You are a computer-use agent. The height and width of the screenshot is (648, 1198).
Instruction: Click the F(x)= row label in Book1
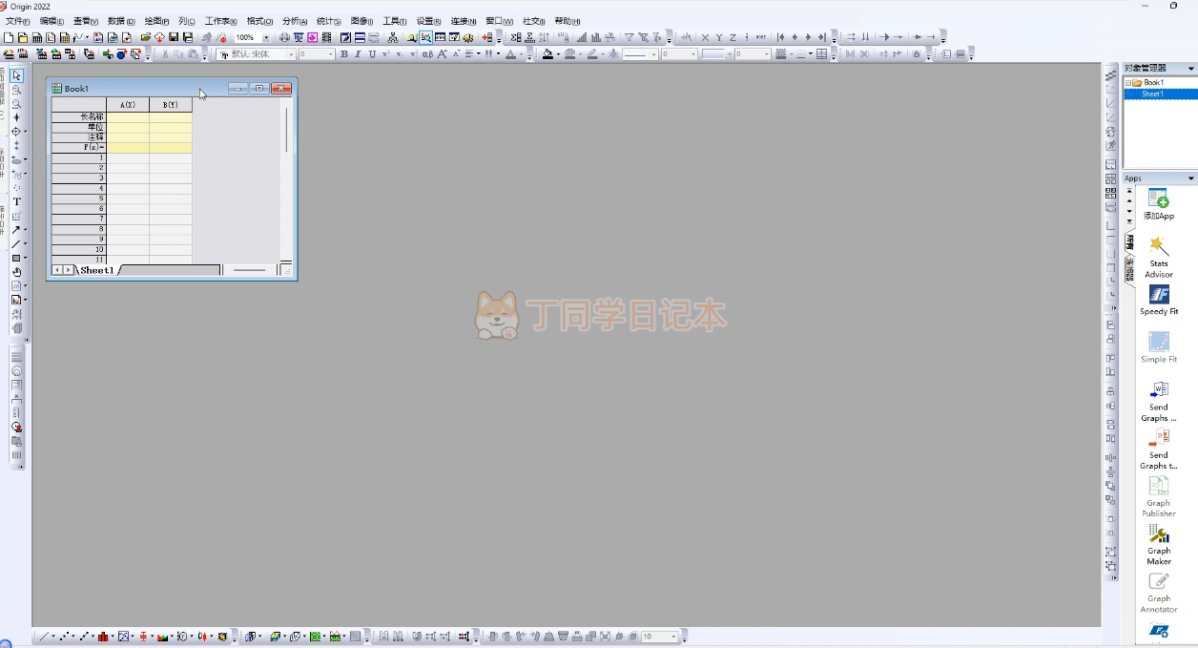(79, 147)
